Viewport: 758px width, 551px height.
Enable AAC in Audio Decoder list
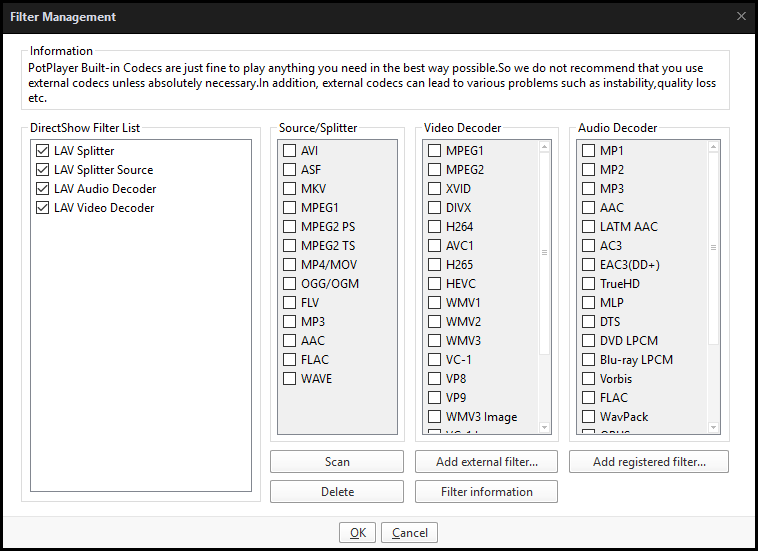pos(589,208)
